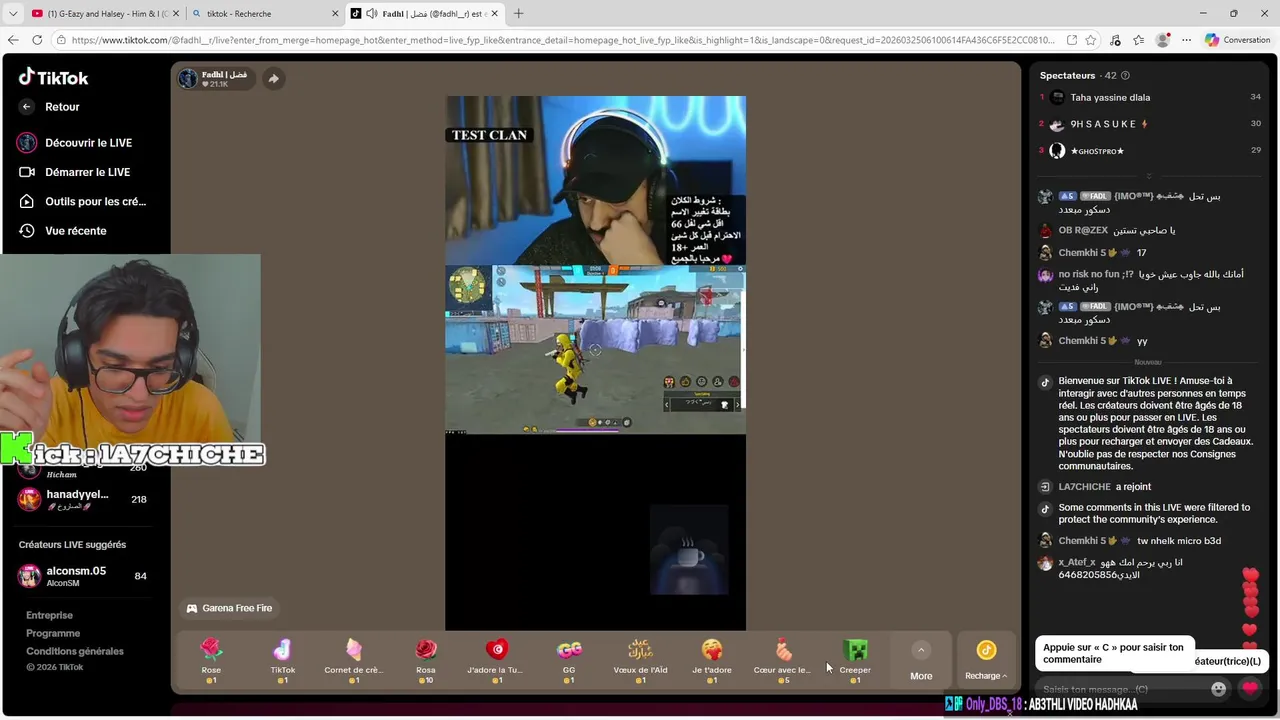The height and width of the screenshot is (720, 1280).
Task: Open suggested creator alconsm.05
Action: (83, 576)
